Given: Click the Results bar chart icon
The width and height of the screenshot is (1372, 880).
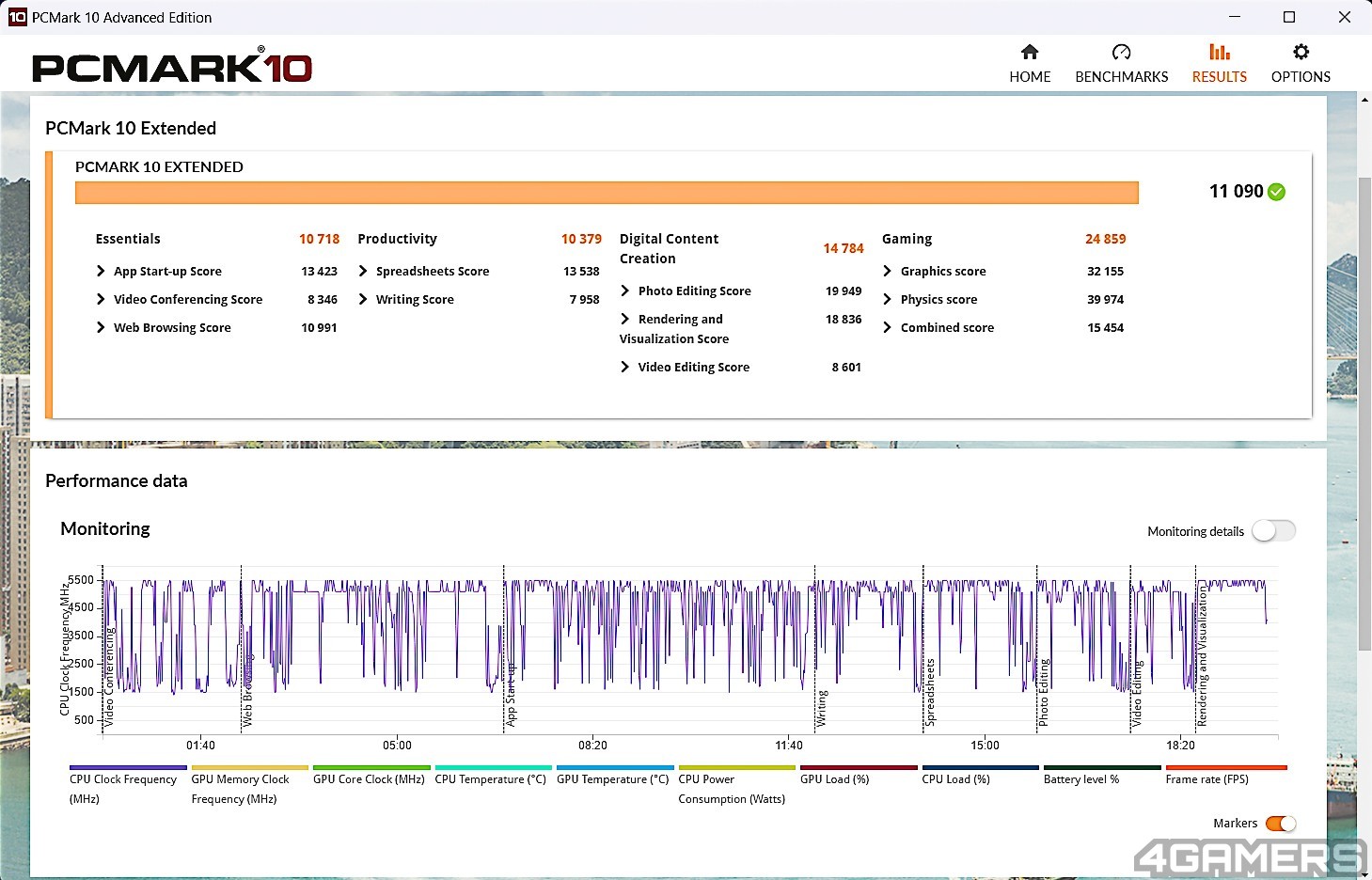Looking at the screenshot, I should [x=1220, y=52].
